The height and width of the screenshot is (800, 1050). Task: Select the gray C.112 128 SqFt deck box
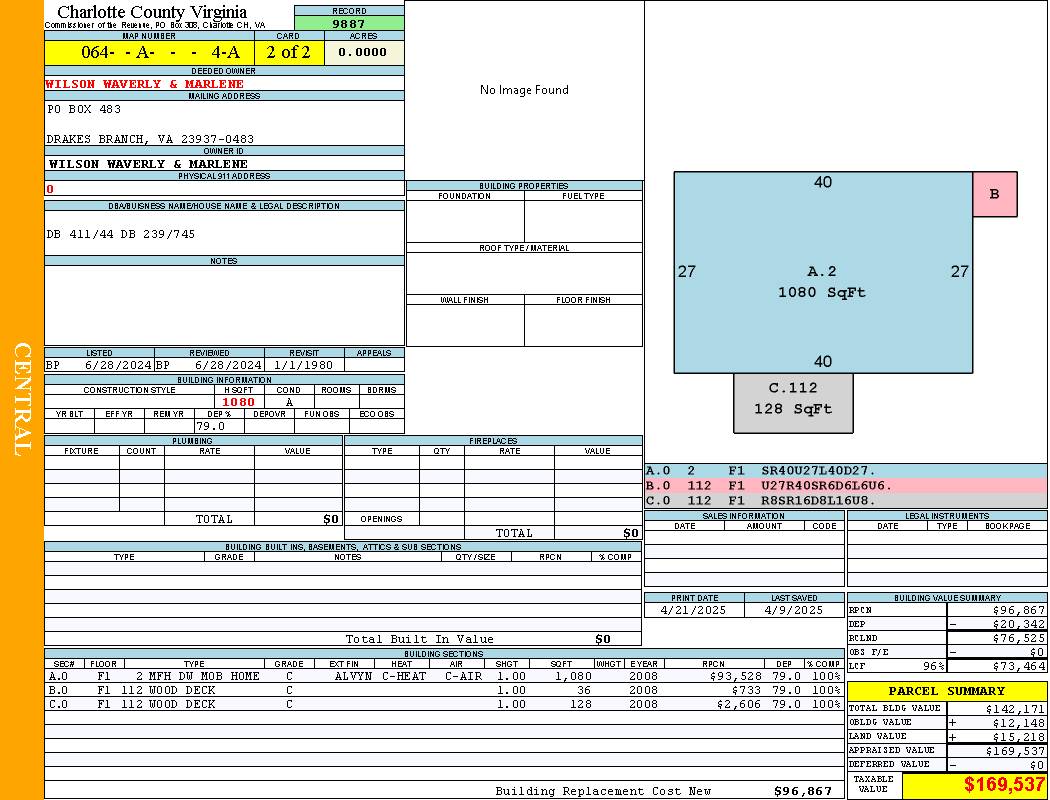pyautogui.click(x=793, y=399)
